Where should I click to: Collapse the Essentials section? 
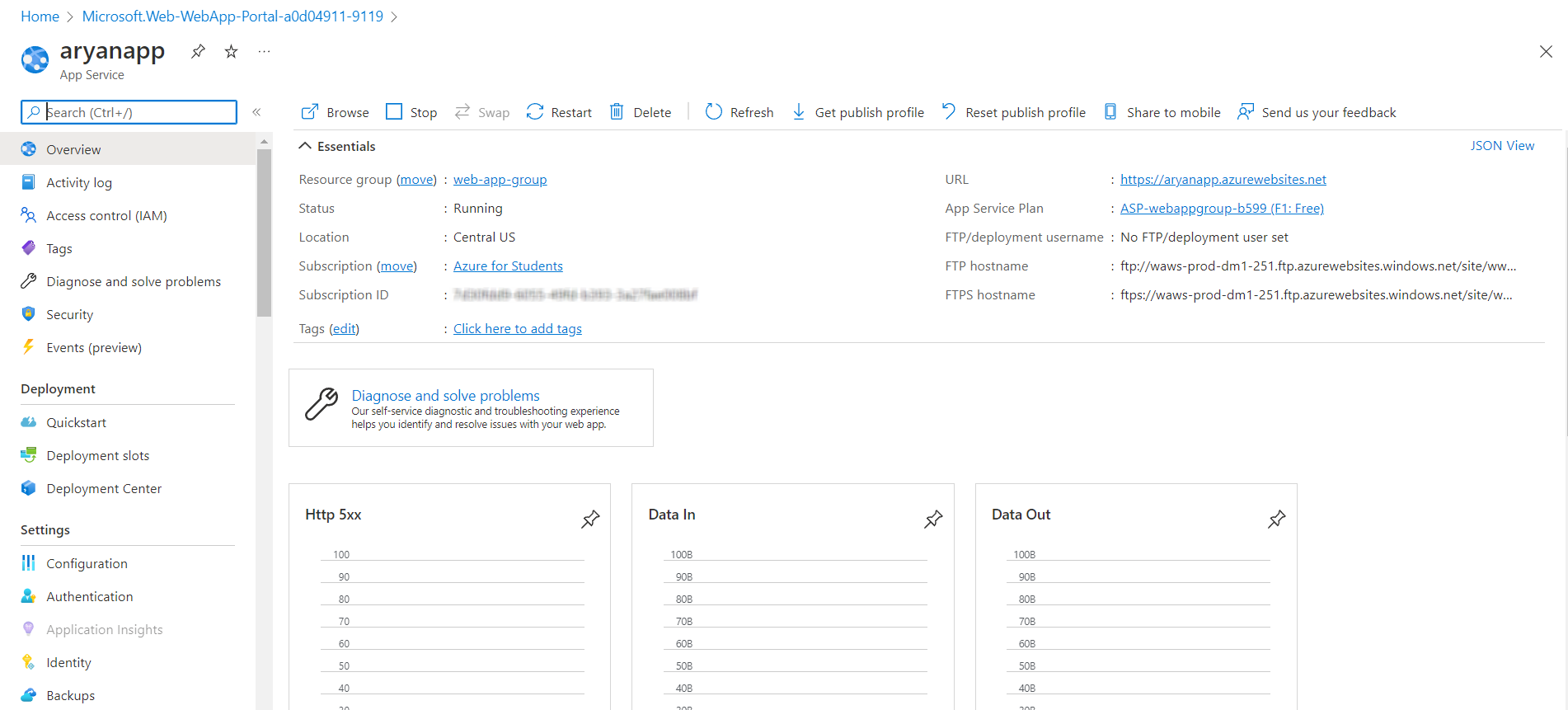(x=336, y=146)
